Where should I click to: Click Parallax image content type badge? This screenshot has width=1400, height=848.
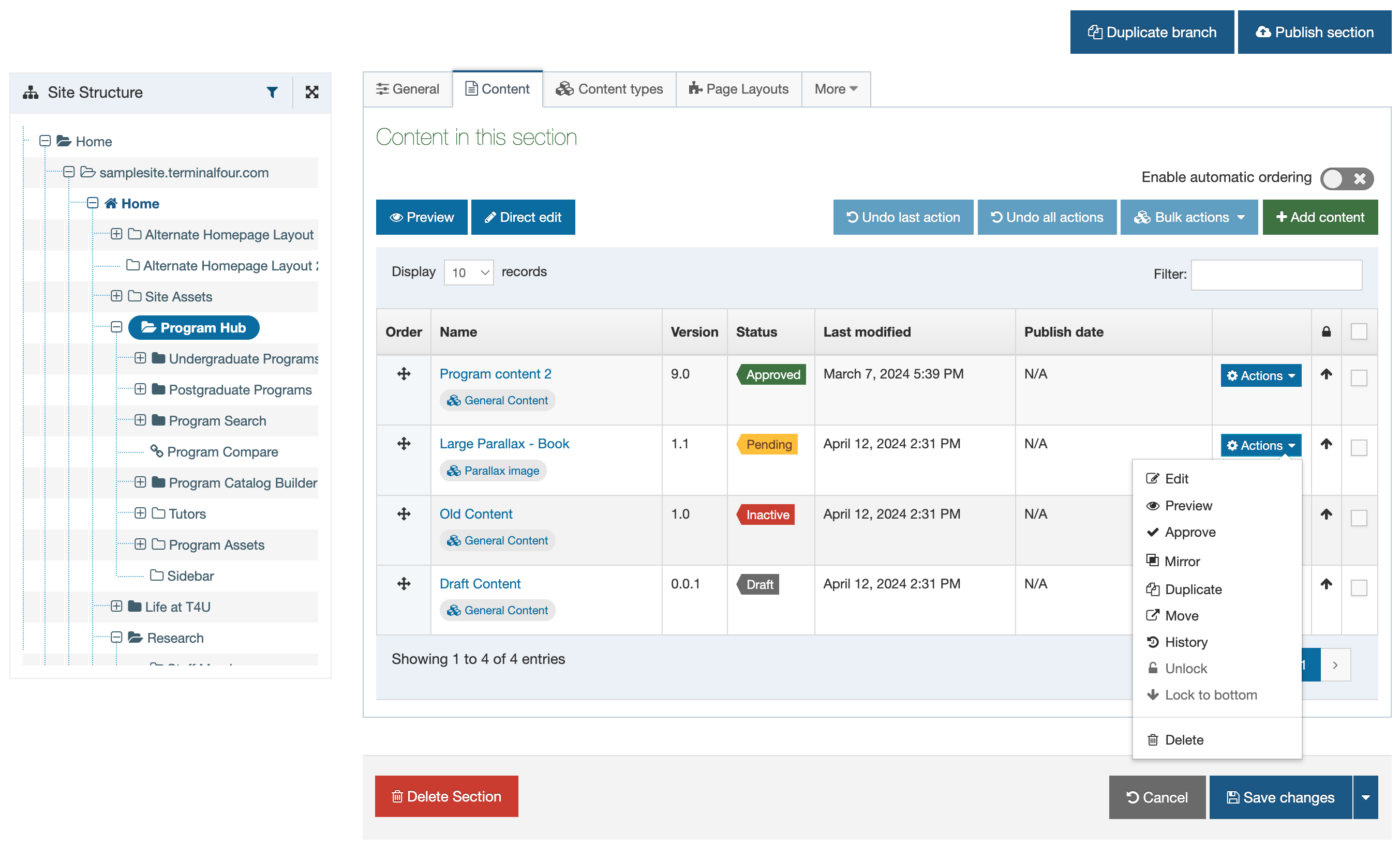pyautogui.click(x=493, y=471)
